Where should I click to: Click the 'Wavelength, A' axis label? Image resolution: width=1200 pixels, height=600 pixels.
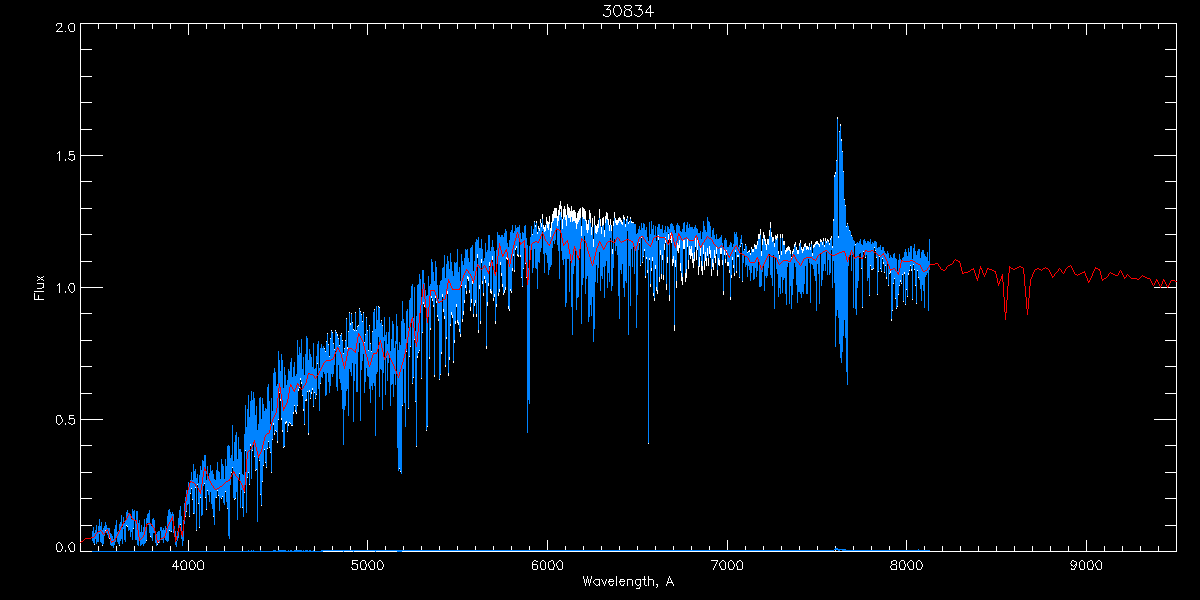point(628,582)
